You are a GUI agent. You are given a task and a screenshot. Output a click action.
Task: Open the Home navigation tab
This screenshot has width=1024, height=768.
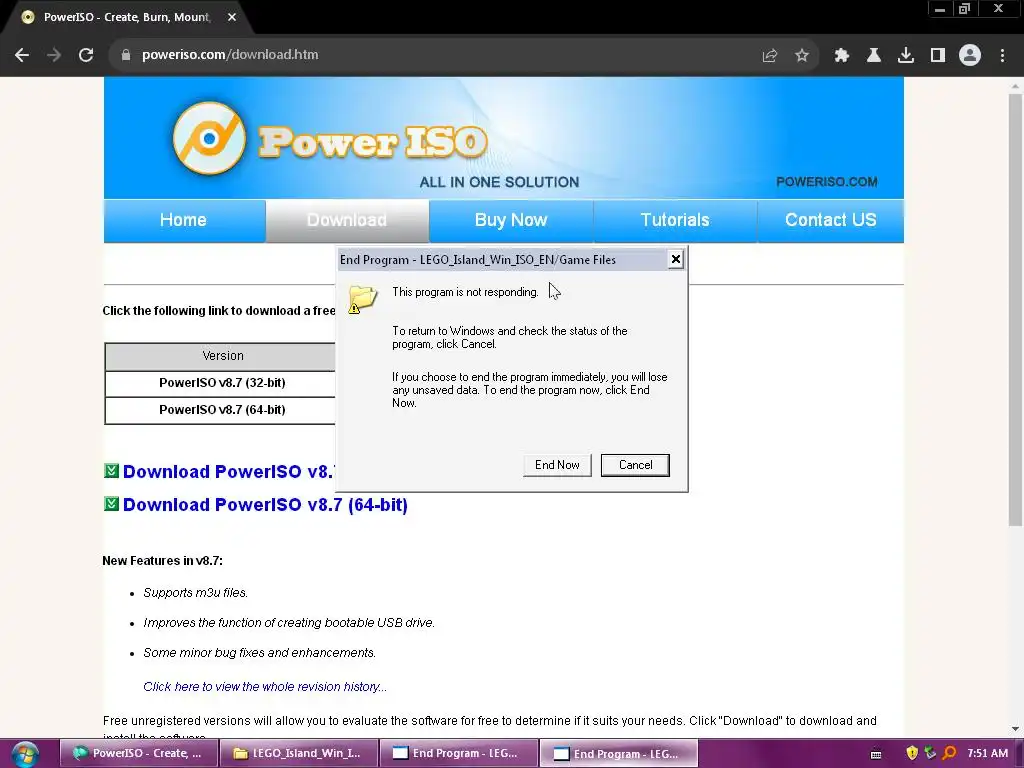point(184,221)
